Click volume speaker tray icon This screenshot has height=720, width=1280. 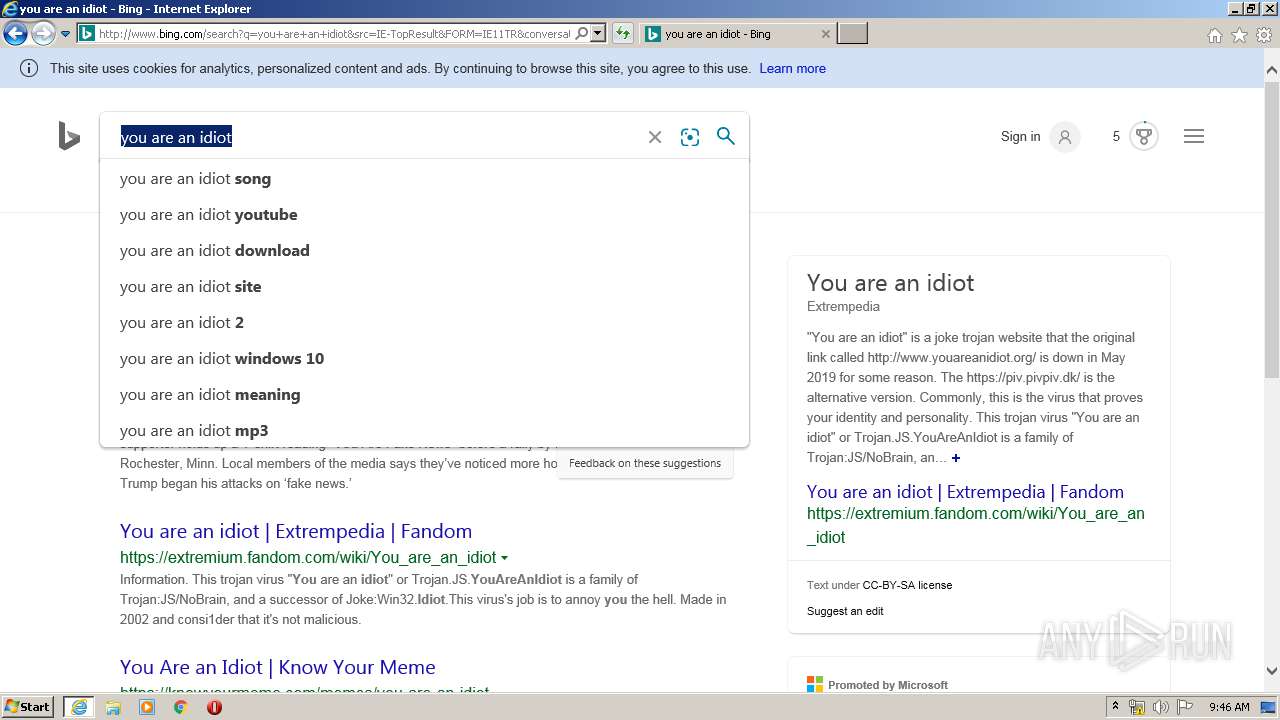tap(1160, 707)
